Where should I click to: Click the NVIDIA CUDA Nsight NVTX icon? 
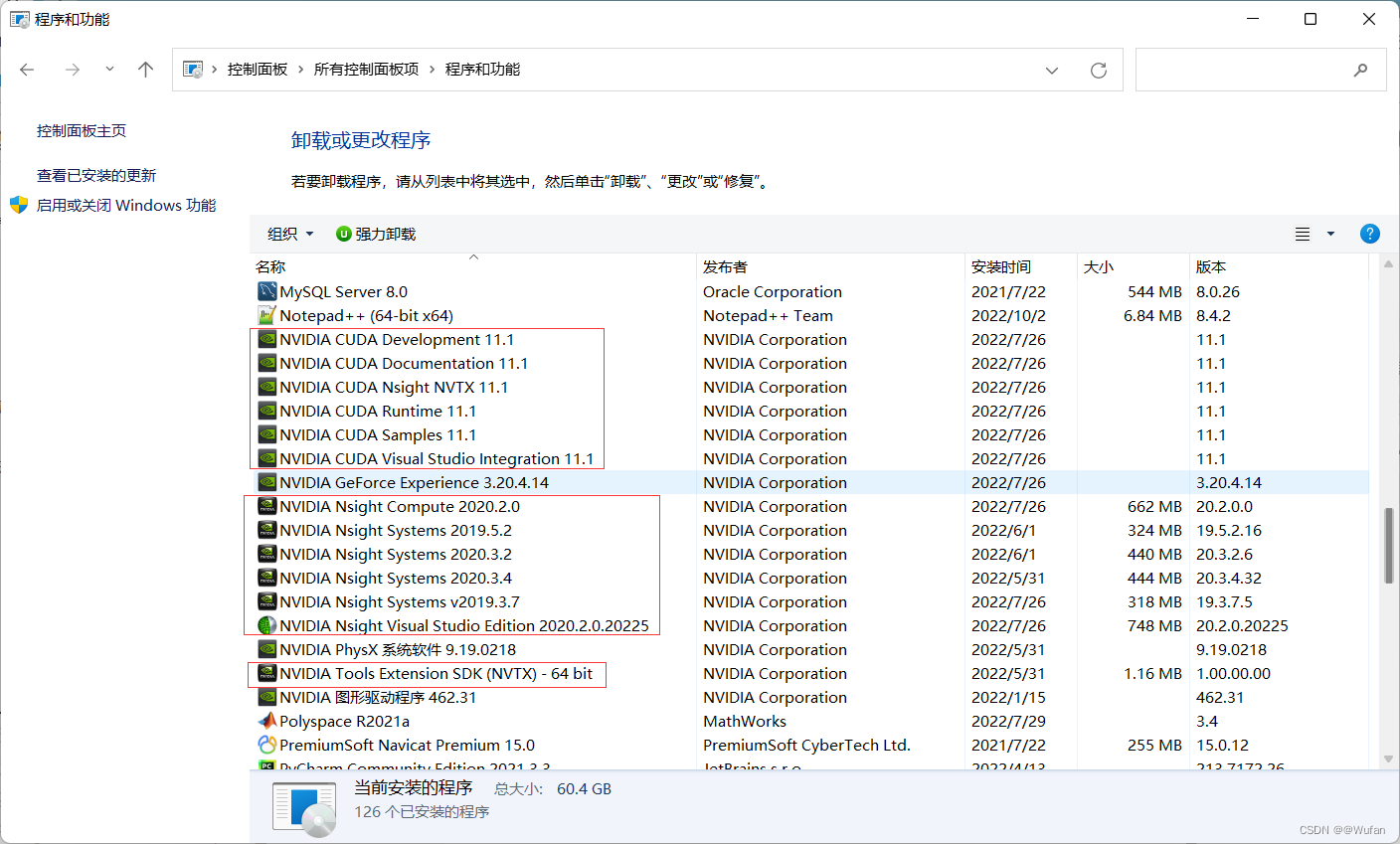(266, 387)
